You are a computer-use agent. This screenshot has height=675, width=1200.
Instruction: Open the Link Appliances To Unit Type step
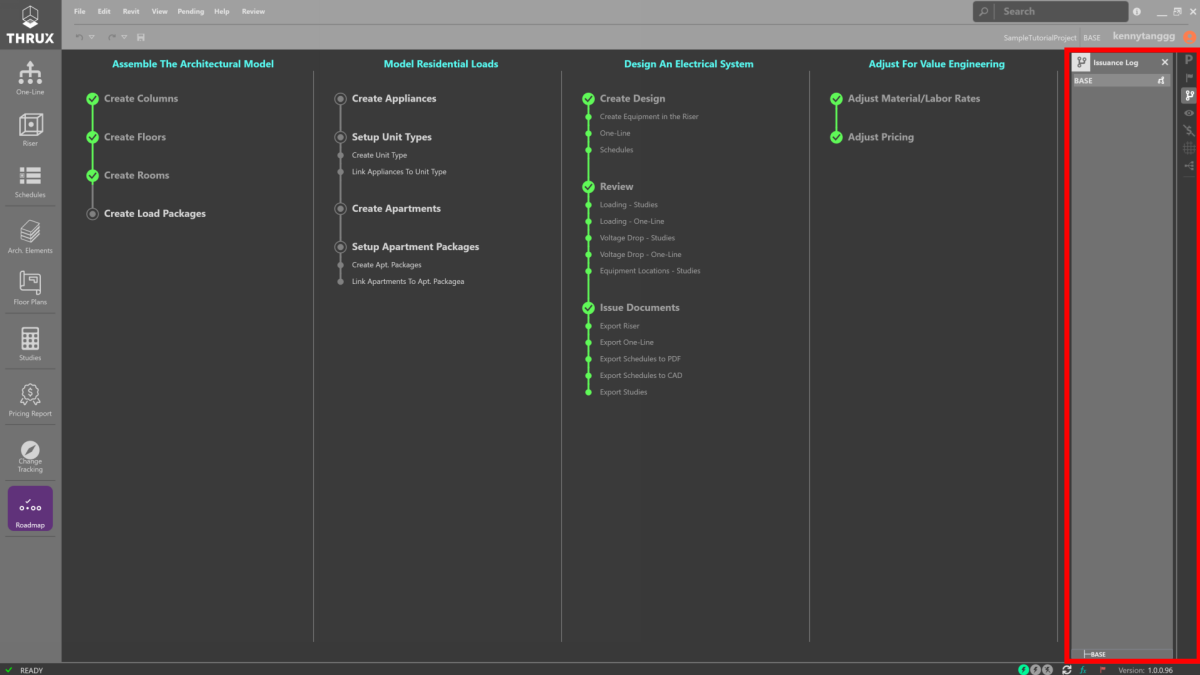[399, 172]
